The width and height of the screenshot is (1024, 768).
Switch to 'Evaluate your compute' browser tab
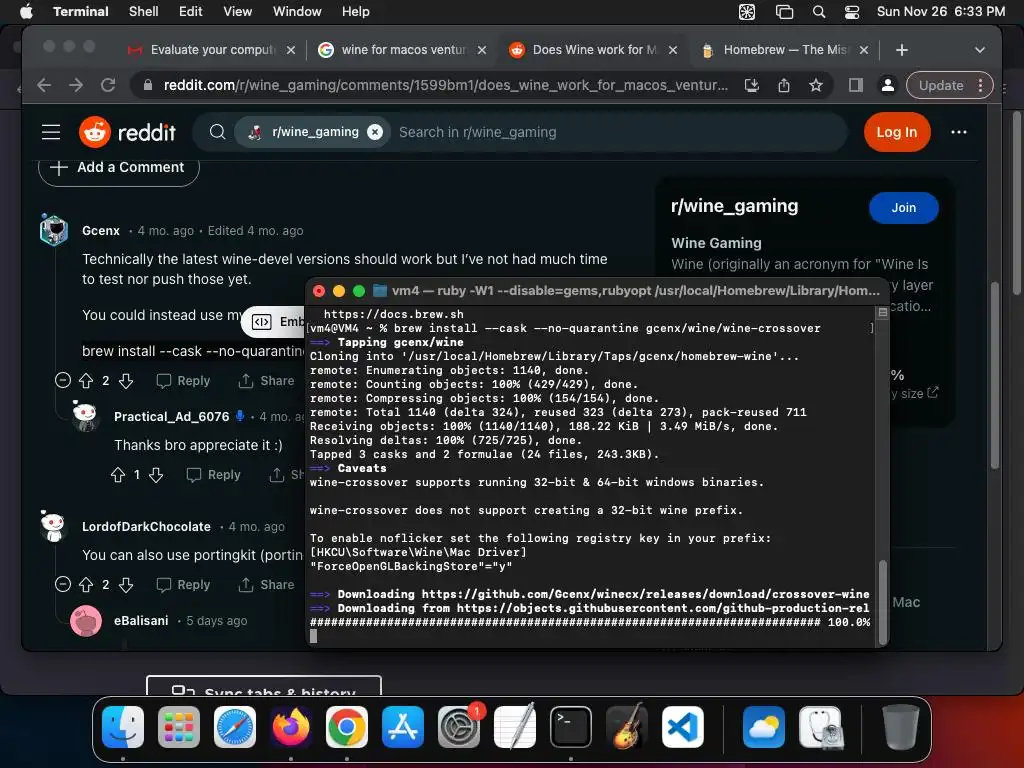tap(212, 50)
